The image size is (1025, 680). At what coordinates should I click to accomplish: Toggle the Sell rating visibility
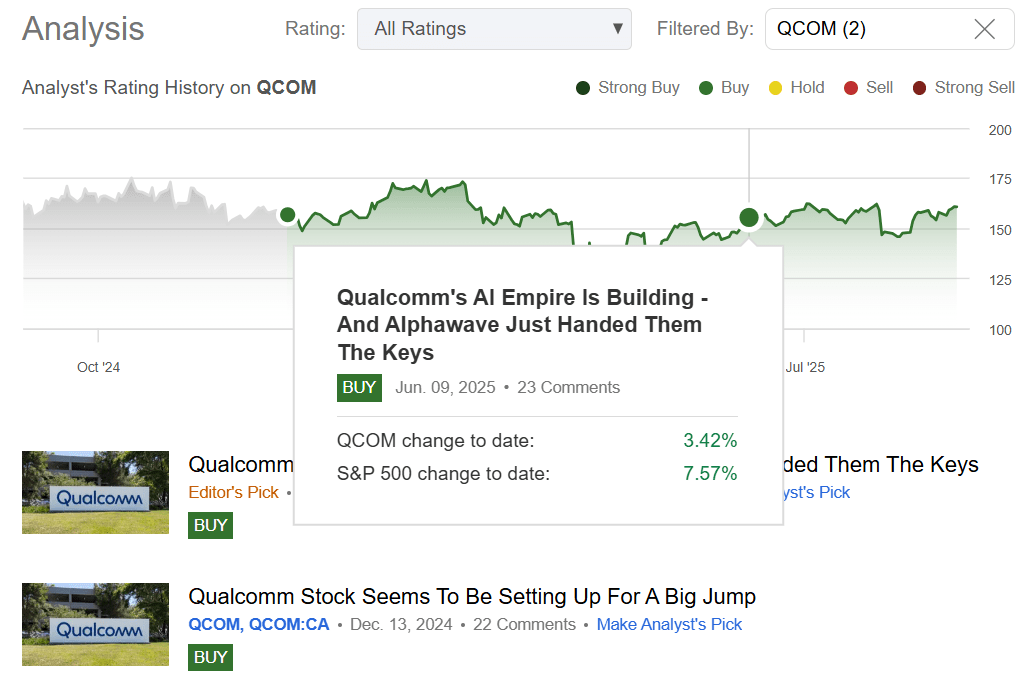[848, 87]
